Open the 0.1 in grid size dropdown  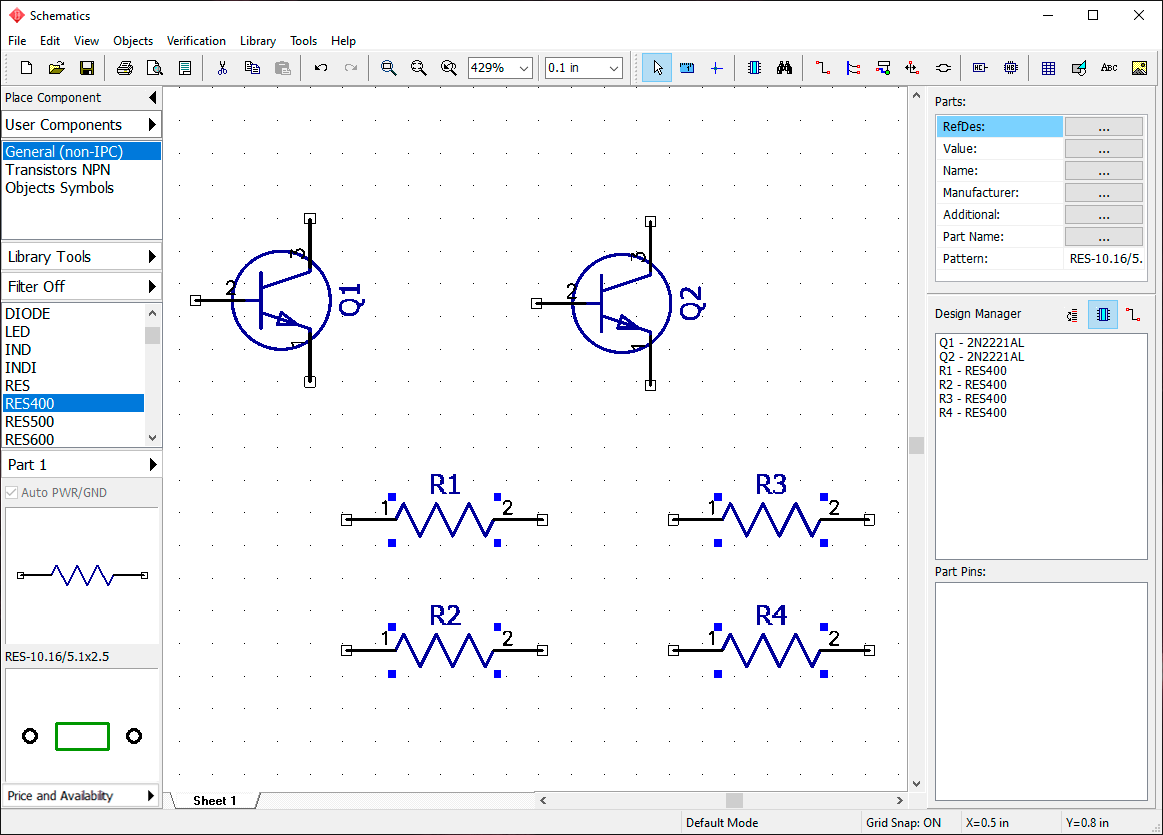pyautogui.click(x=613, y=68)
